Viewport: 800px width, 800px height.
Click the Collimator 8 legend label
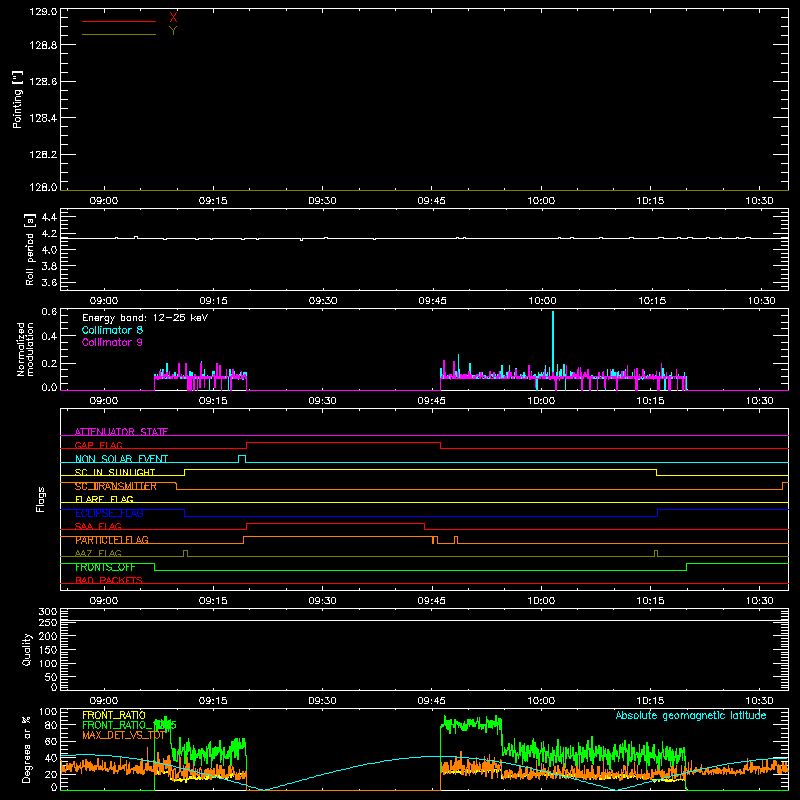pyautogui.click(x=112, y=330)
